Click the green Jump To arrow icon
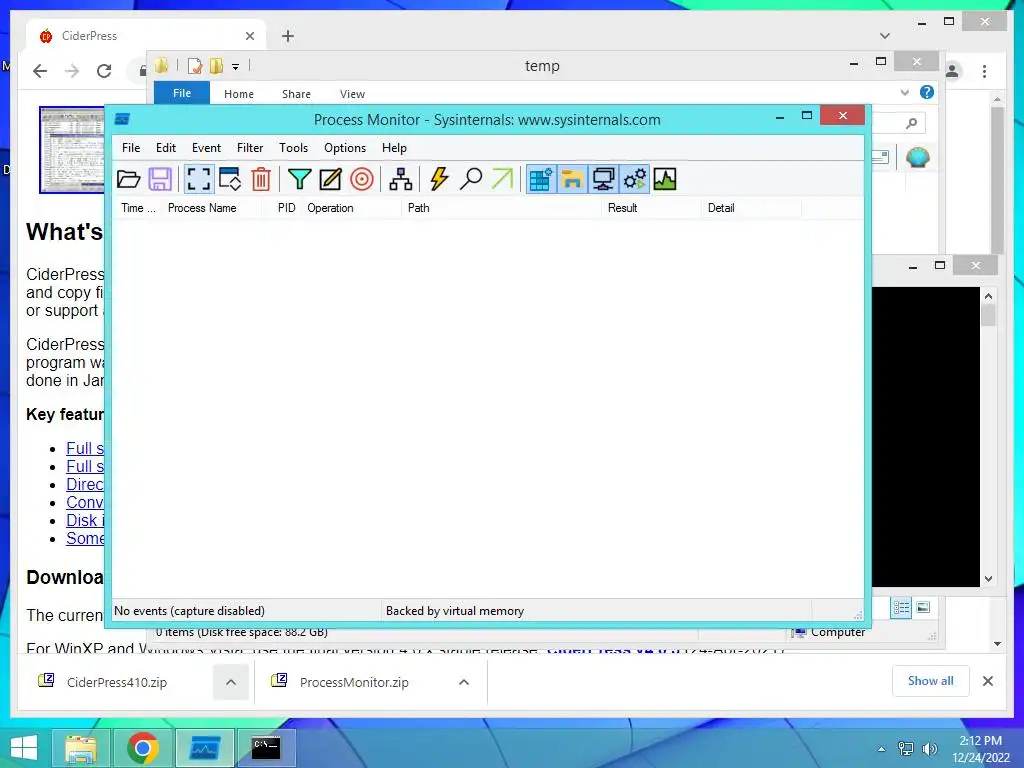This screenshot has height=768, width=1024. click(502, 179)
